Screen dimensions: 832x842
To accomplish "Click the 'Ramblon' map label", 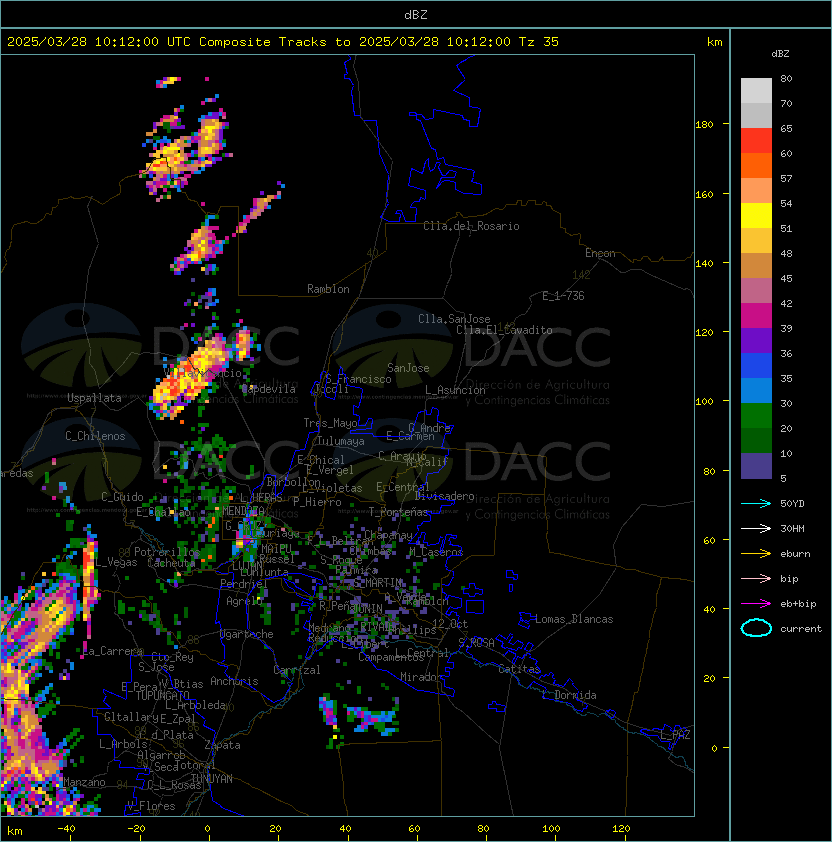I will [328, 289].
